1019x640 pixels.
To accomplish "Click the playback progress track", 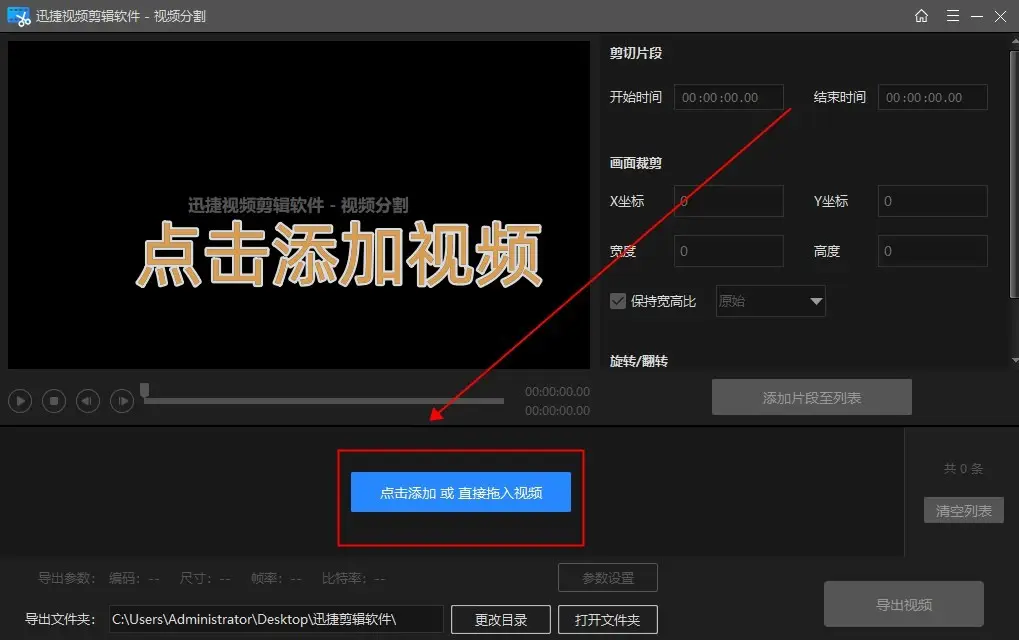I will (x=324, y=401).
